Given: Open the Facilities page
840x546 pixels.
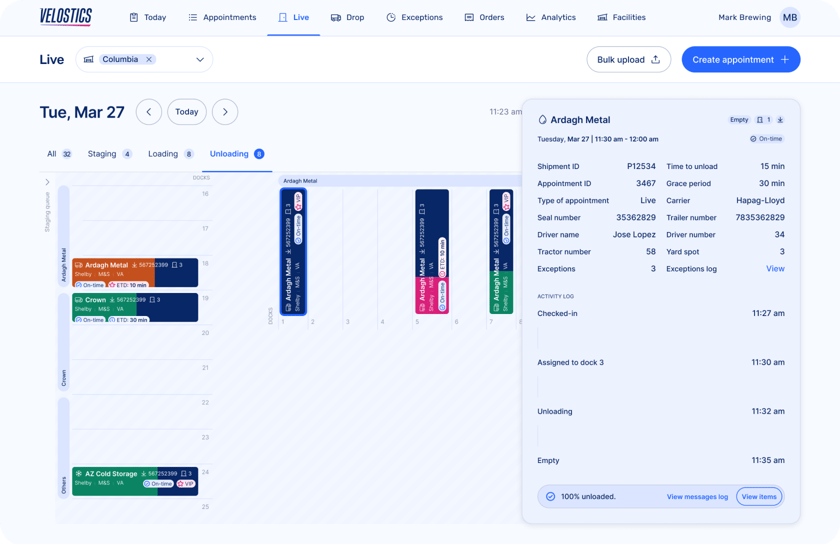Looking at the screenshot, I should pyautogui.click(x=621, y=17).
